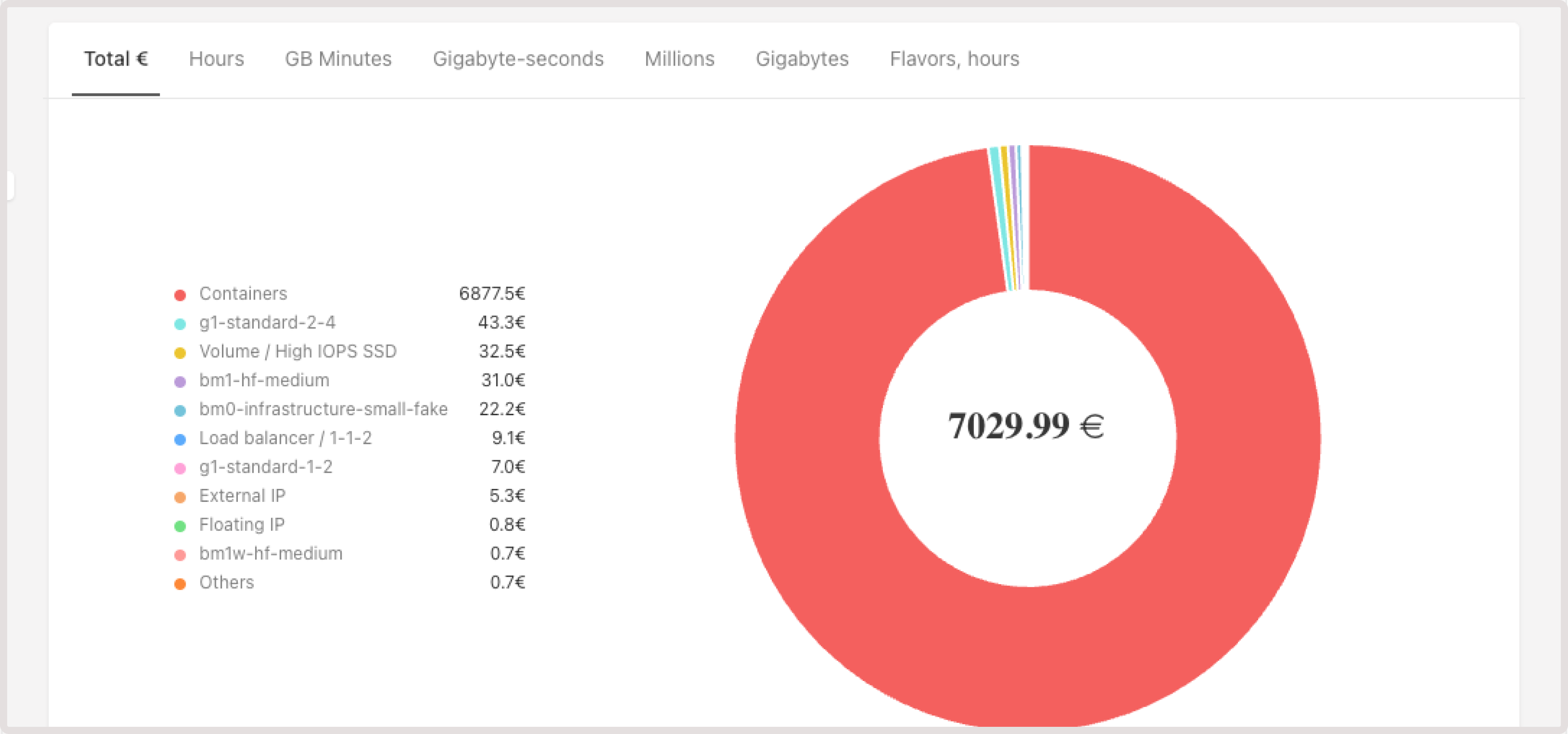Click the External IP legend color dot
The image size is (1568, 734).
coord(180,496)
